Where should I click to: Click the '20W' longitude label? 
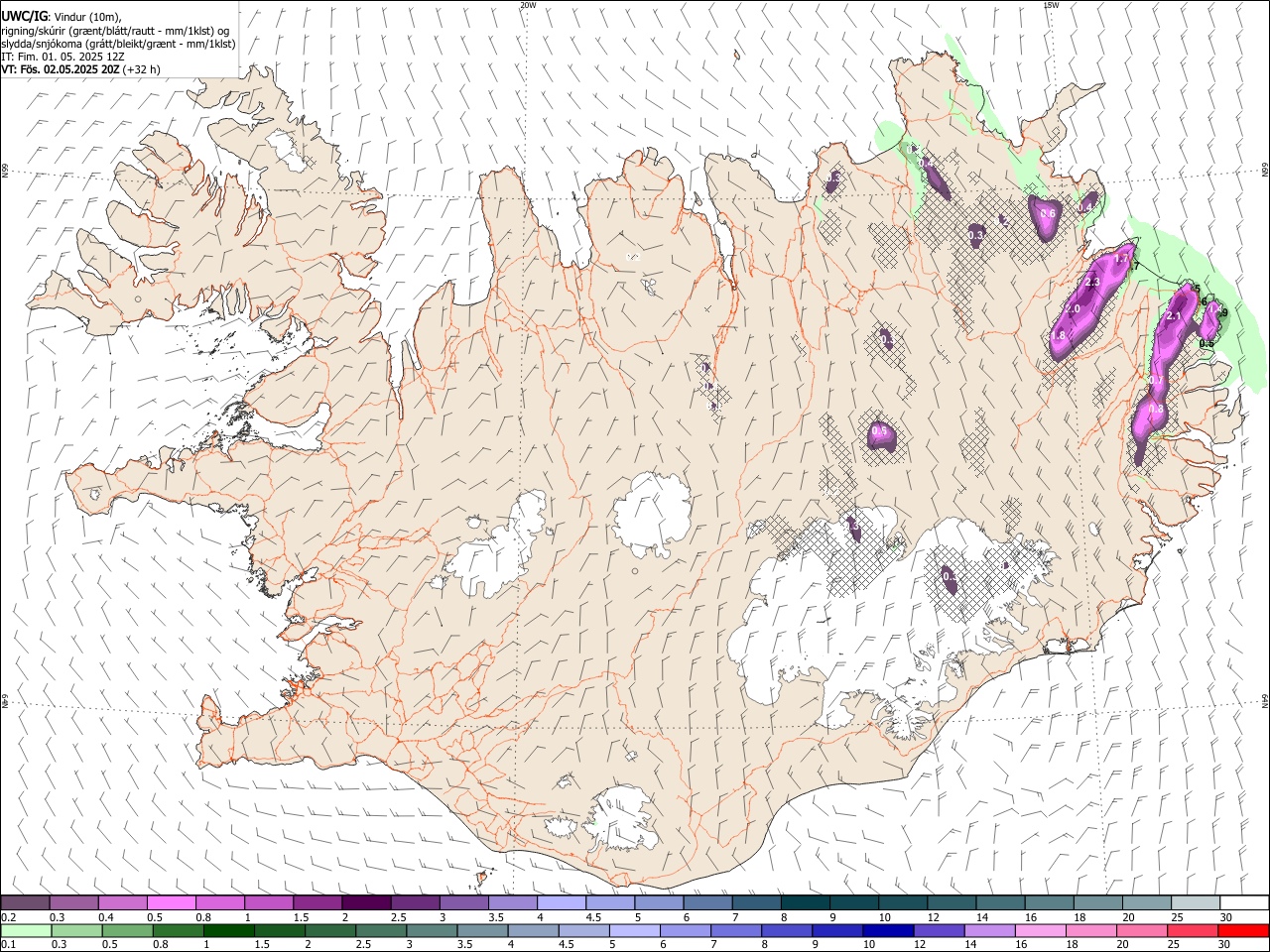tap(528, 5)
